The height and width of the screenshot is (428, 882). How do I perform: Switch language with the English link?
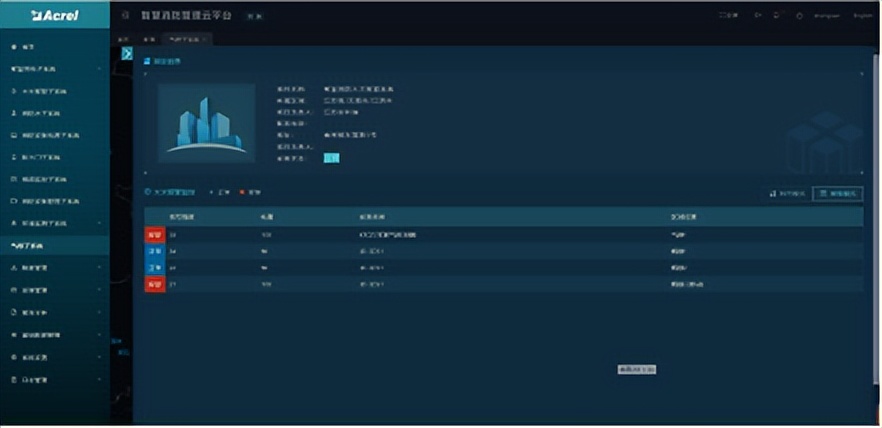pyautogui.click(x=862, y=16)
